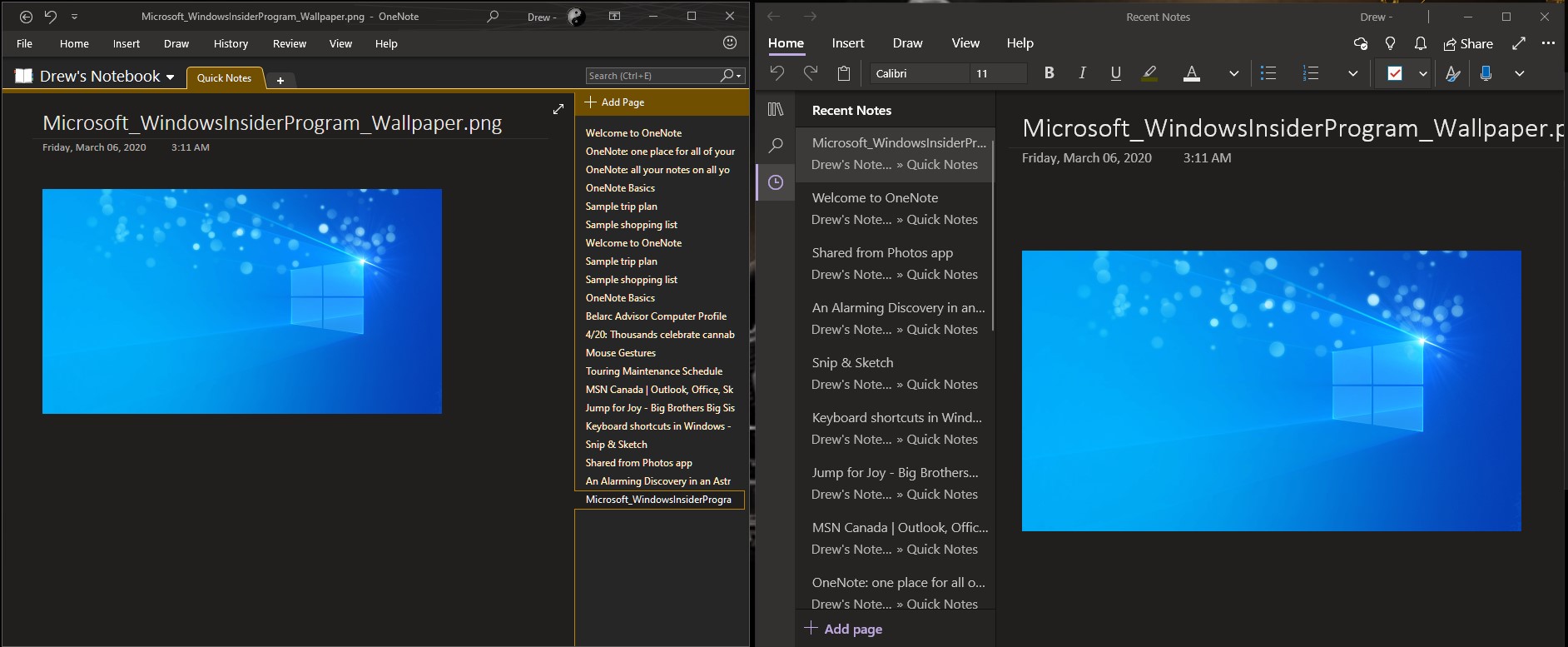Click the page title in desktop OneNote

(272, 123)
